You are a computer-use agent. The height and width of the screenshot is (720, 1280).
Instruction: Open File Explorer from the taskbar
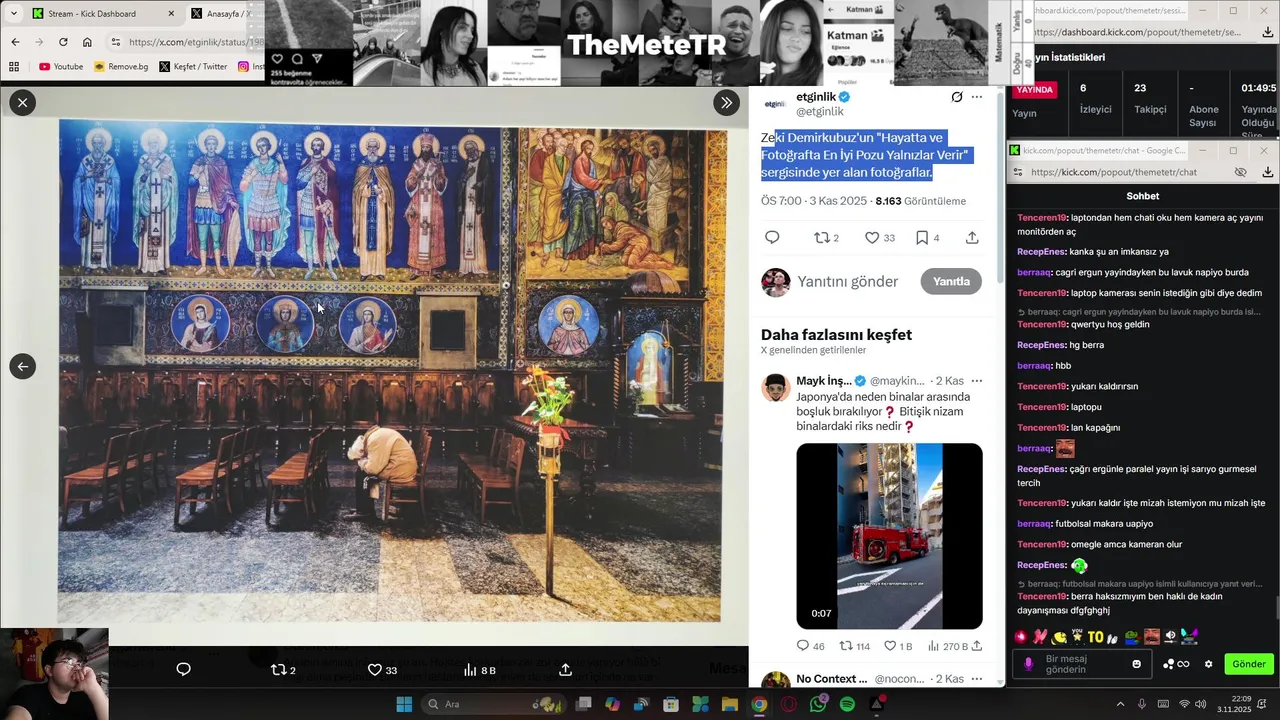tap(730, 704)
